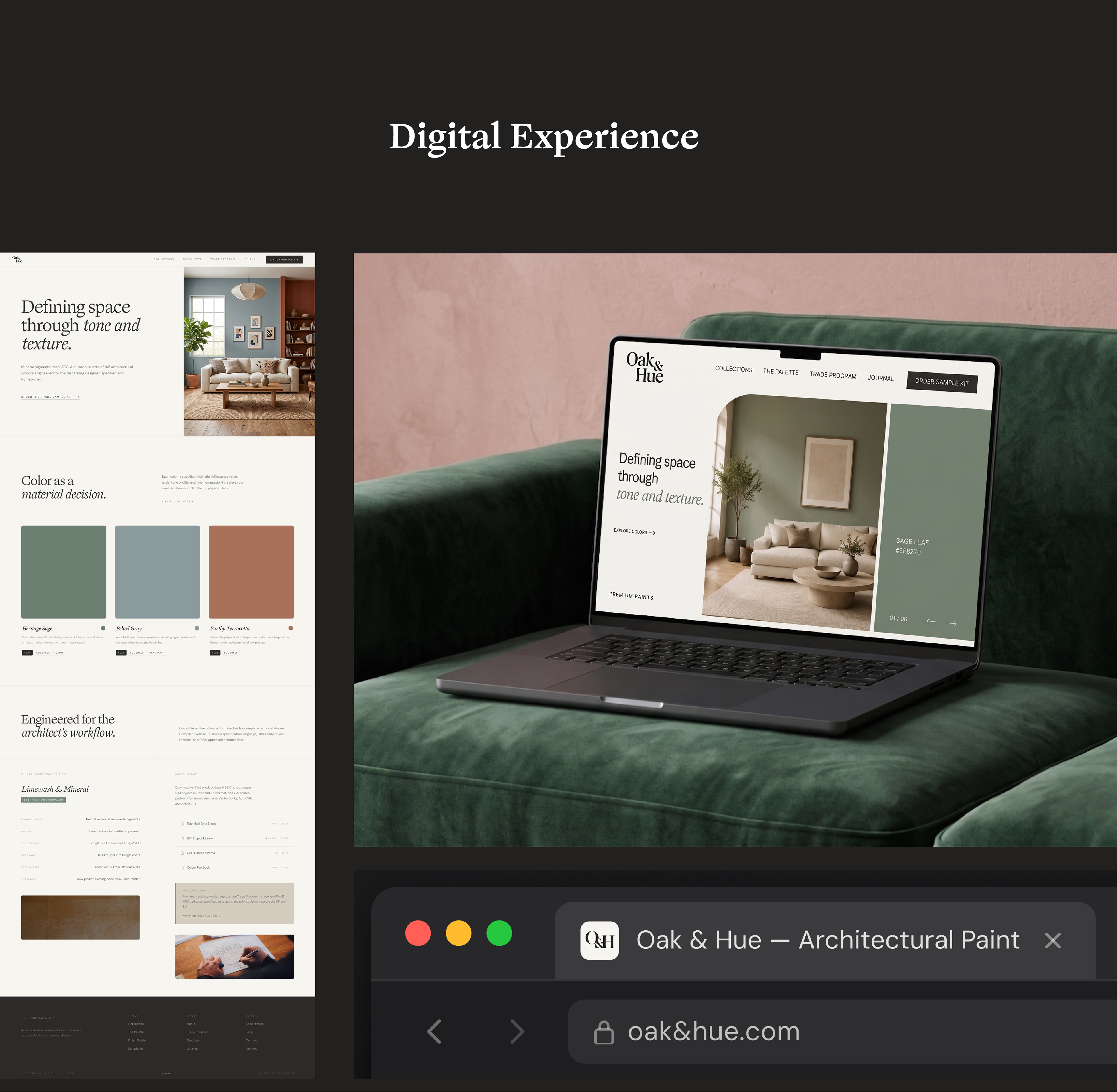Open Collections in the full-page mockup header
The height and width of the screenshot is (1092, 1117).
tap(164, 259)
